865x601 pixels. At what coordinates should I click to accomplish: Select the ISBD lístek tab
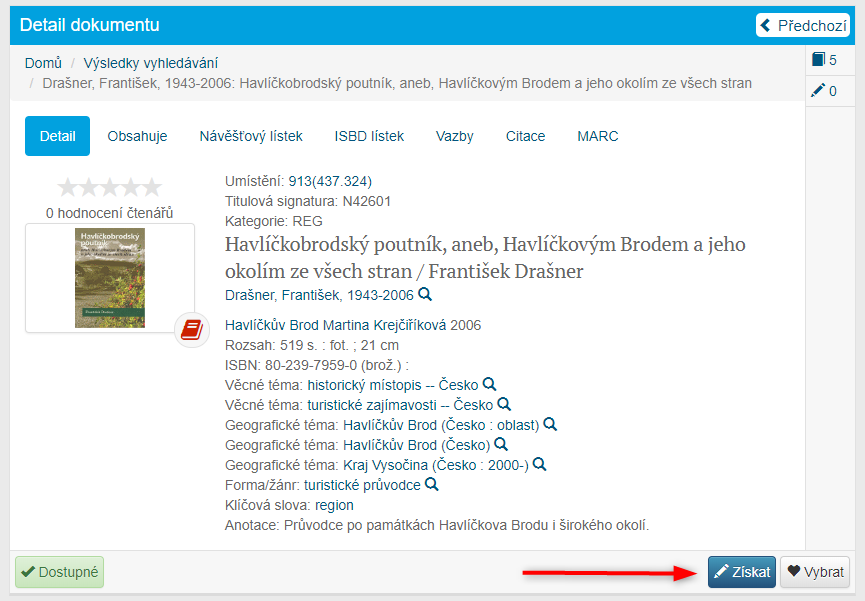point(369,136)
